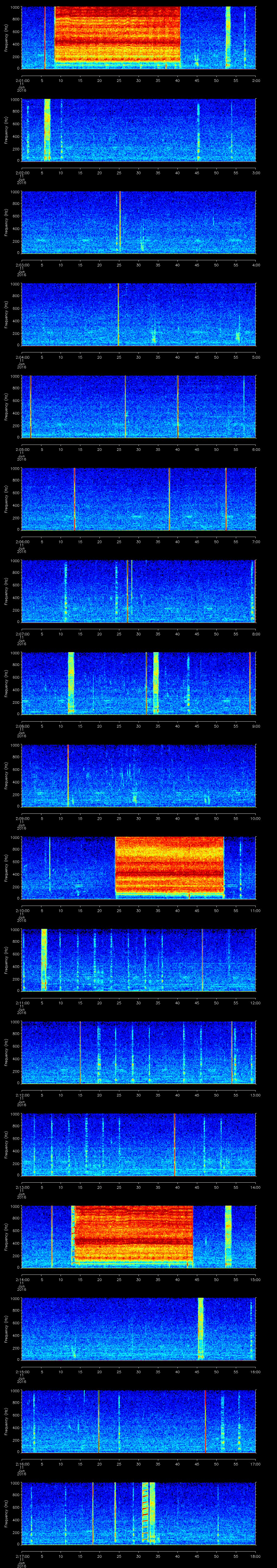Select the spectrogram panel starting at 2:11:00
This screenshot has height=1568, width=277.
tap(138, 960)
